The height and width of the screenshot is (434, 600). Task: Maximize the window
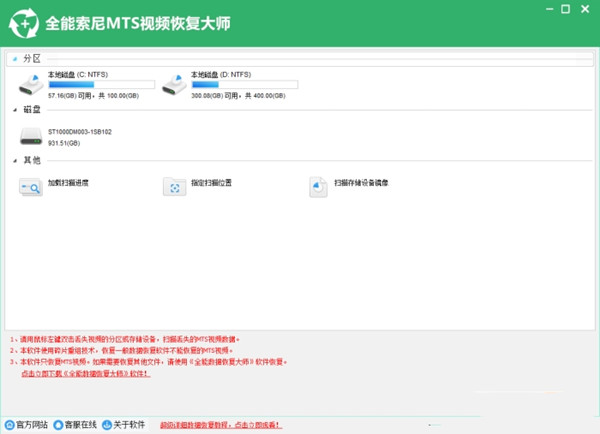pyautogui.click(x=566, y=9)
